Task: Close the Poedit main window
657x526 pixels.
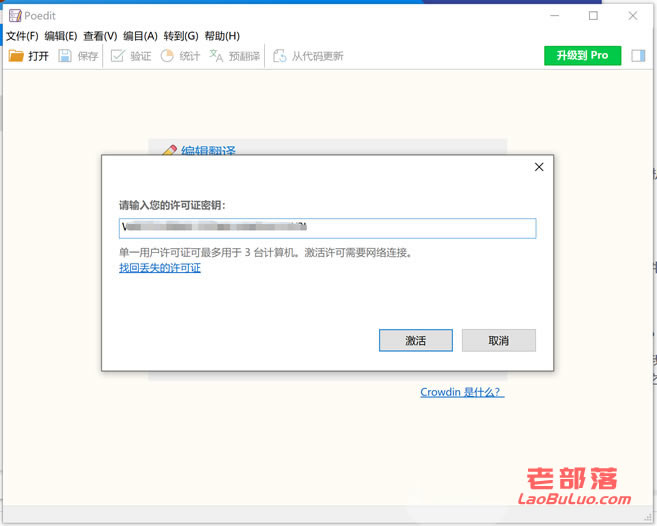Action: point(633,16)
